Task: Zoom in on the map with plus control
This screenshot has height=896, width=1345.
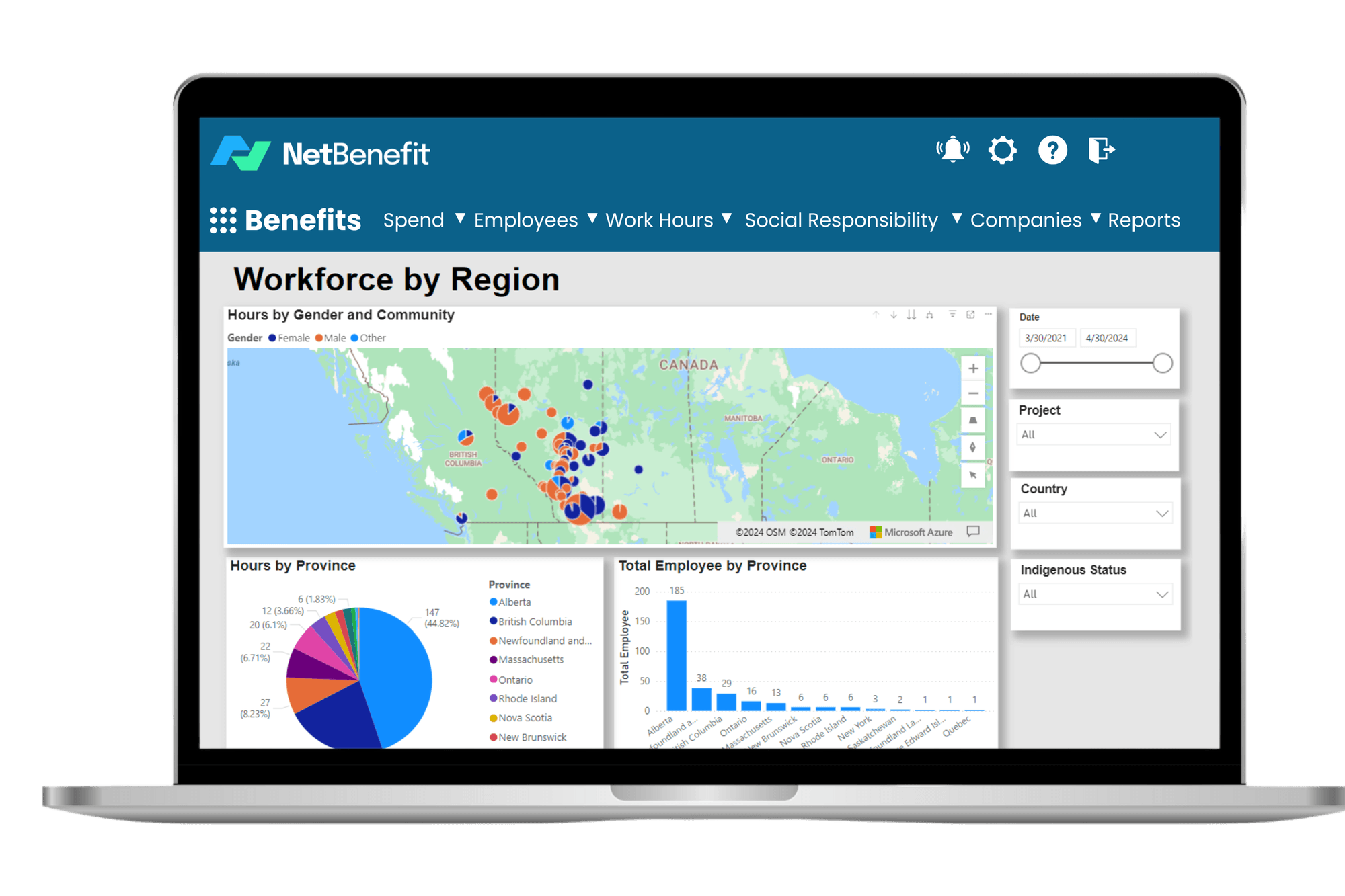Action: coord(972,368)
